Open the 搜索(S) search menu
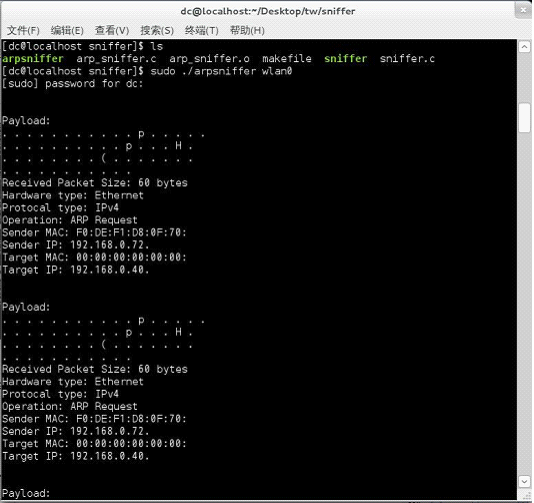The image size is (534, 503). tap(157, 31)
